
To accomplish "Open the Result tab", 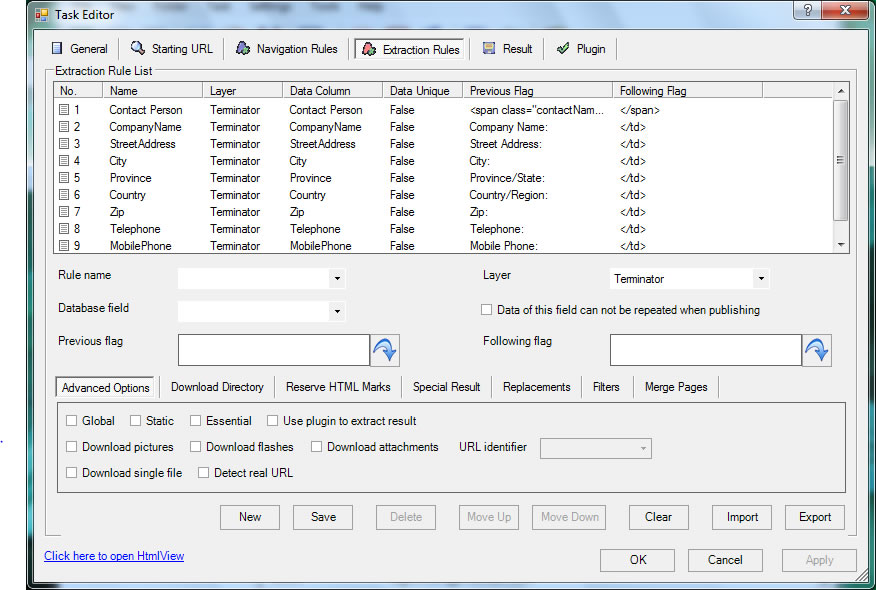I will (508, 49).
